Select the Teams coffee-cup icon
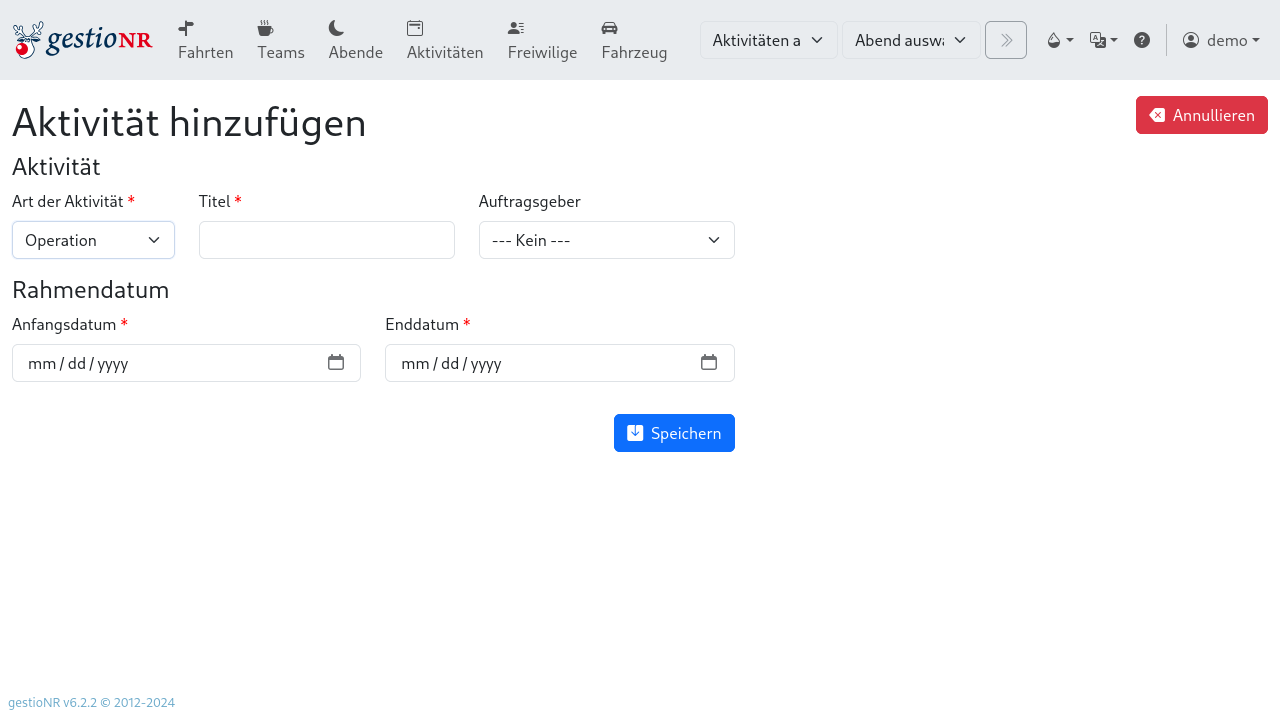 tap(264, 28)
